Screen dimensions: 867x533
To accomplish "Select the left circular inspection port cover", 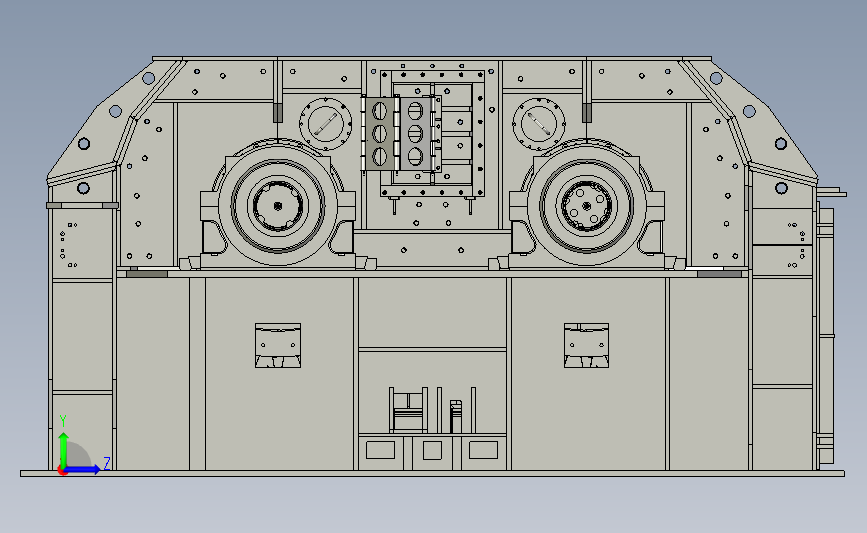I will tap(326, 124).
